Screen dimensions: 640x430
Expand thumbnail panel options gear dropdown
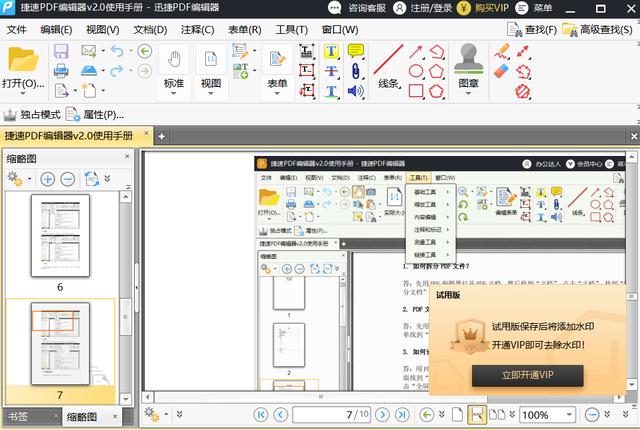27,179
